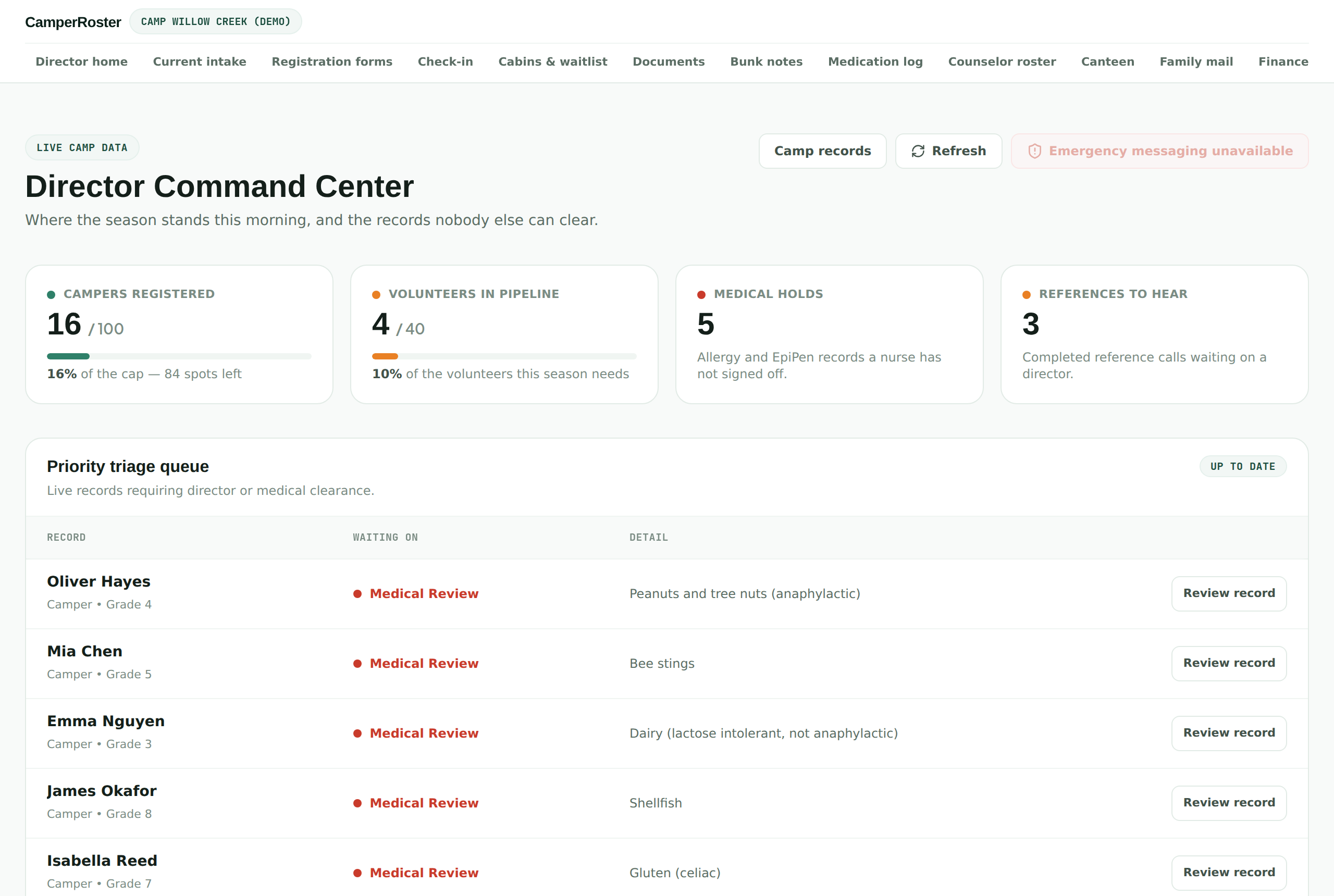
Task: Switch to the Finance tab
Action: (1283, 61)
